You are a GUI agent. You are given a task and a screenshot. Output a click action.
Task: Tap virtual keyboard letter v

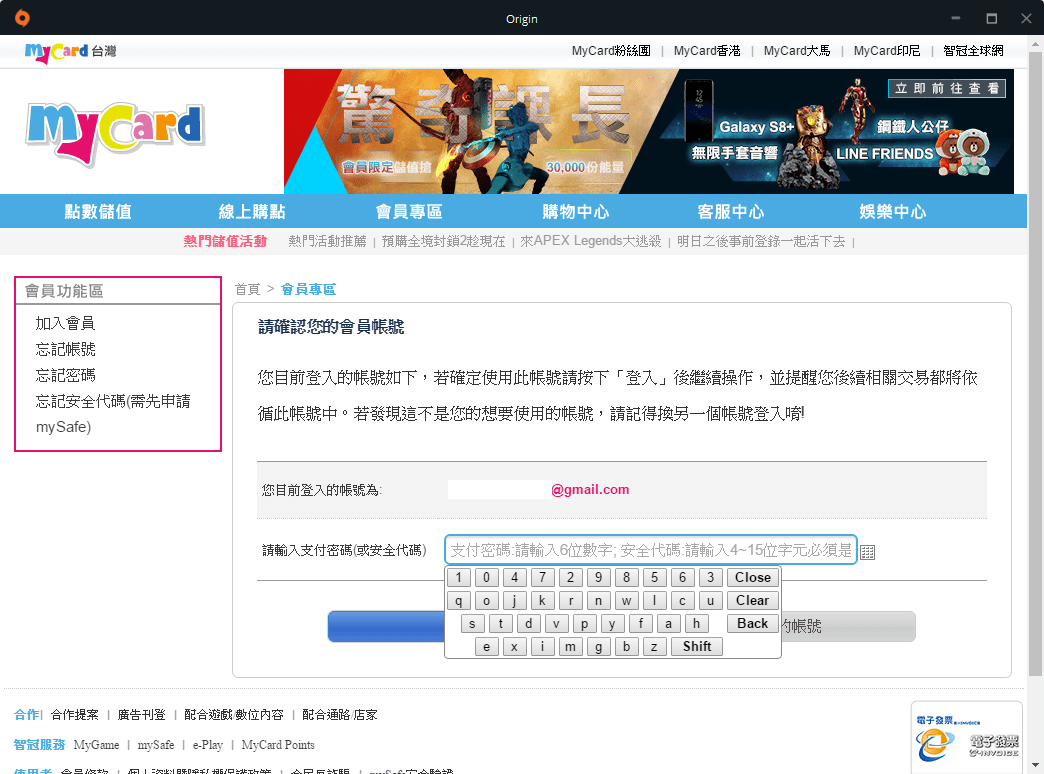pos(556,623)
